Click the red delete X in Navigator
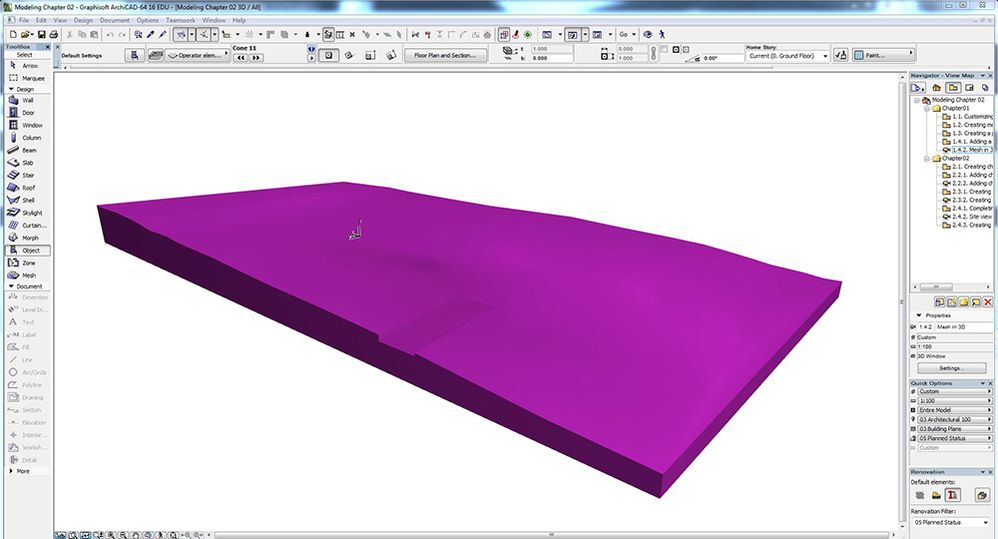The width and height of the screenshot is (998, 539). click(x=988, y=302)
